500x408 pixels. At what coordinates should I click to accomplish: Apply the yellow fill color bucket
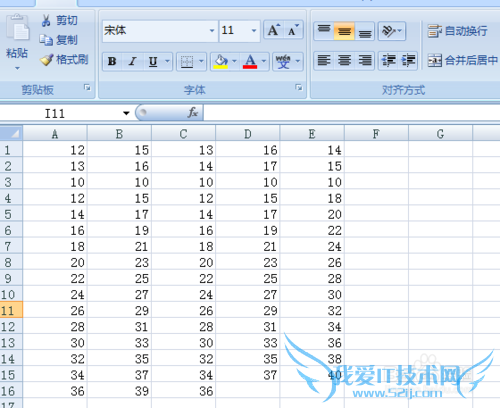[221, 61]
